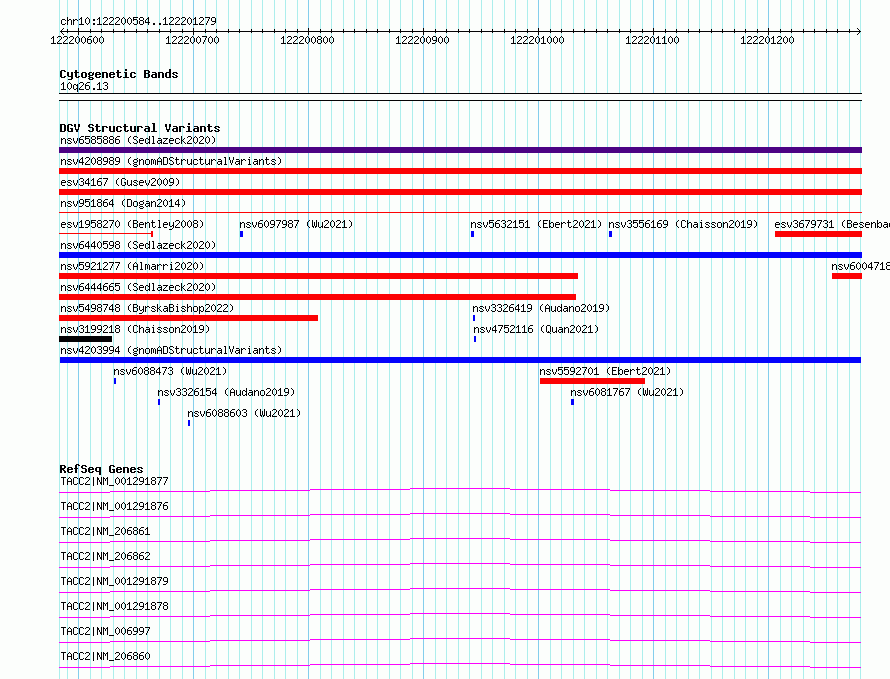Select the black nsv3199218 variant bar

pos(86,339)
